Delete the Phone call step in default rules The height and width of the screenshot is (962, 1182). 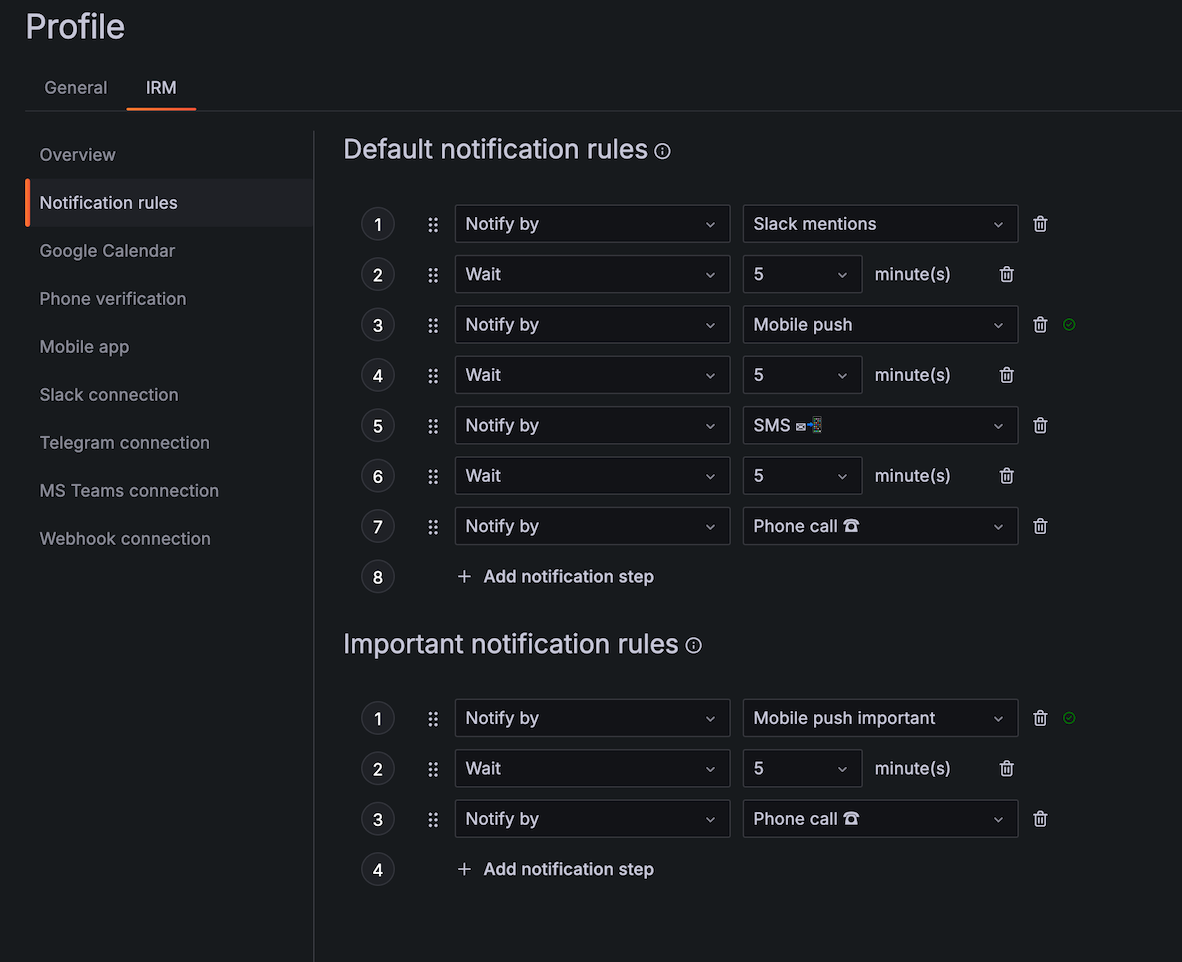pyautogui.click(x=1039, y=526)
